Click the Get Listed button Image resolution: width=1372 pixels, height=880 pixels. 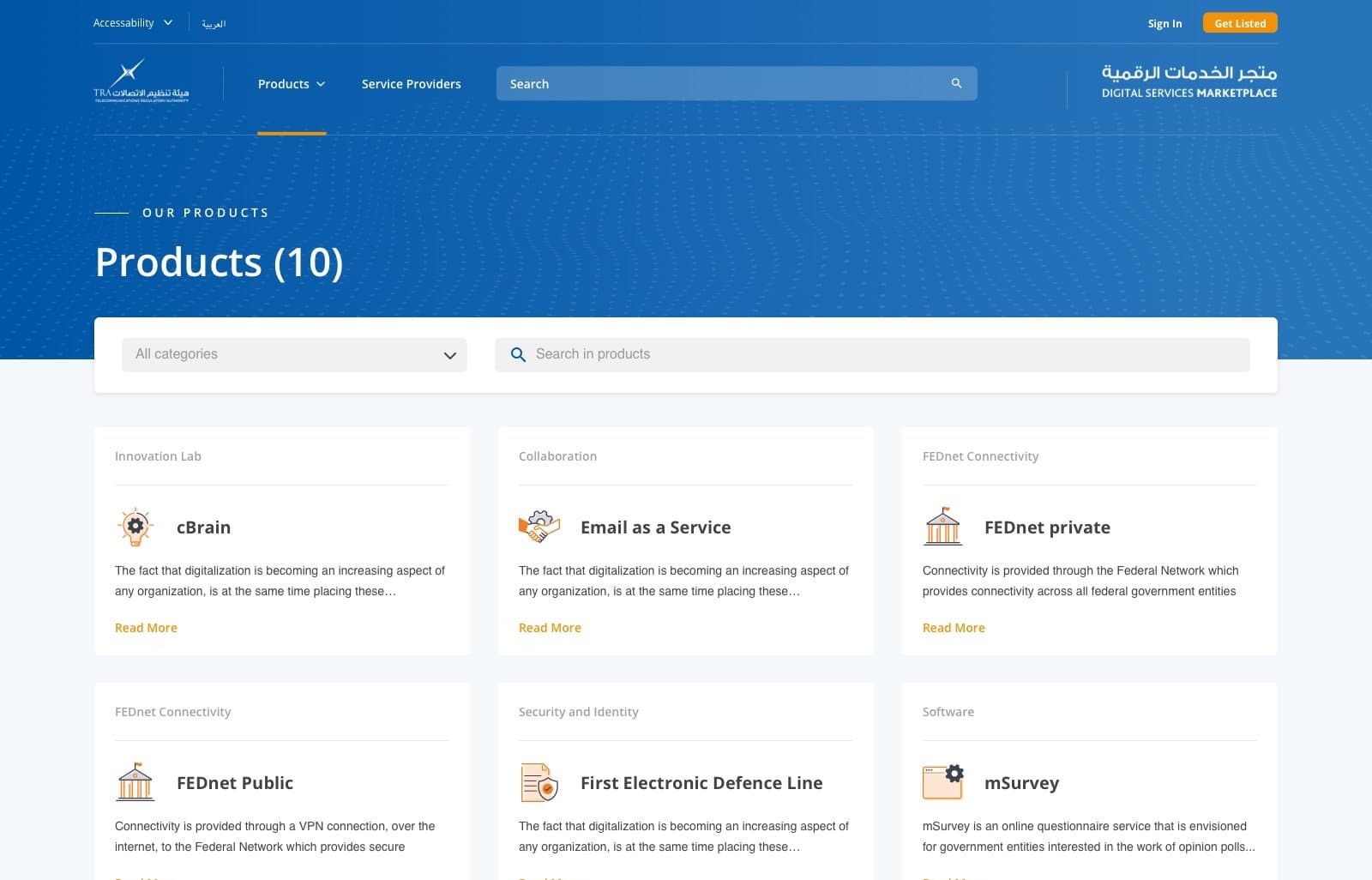pyautogui.click(x=1240, y=23)
